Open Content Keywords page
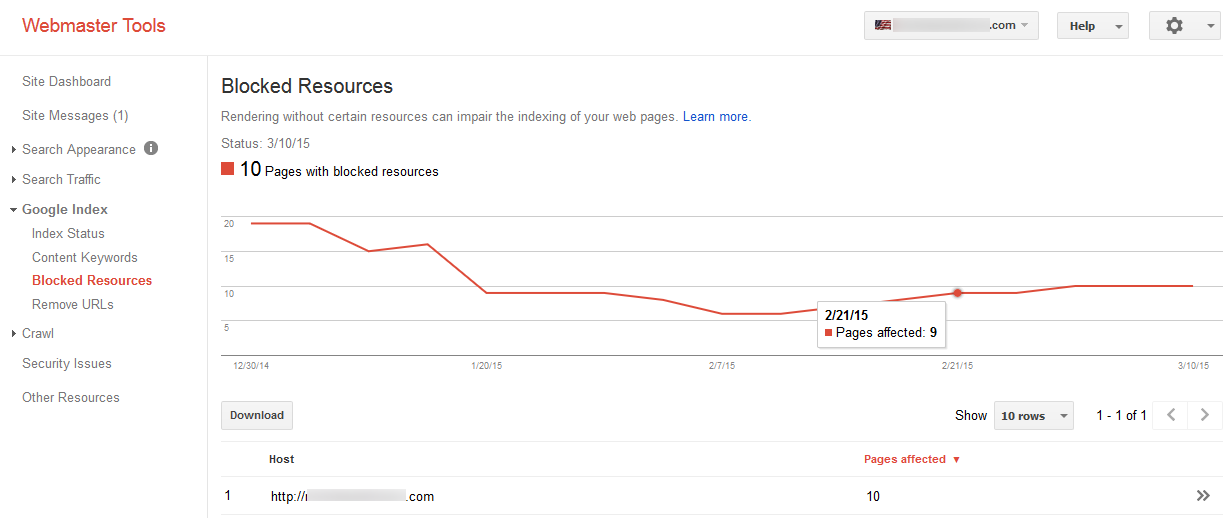The height and width of the screenshot is (518, 1226). pyautogui.click(x=84, y=258)
